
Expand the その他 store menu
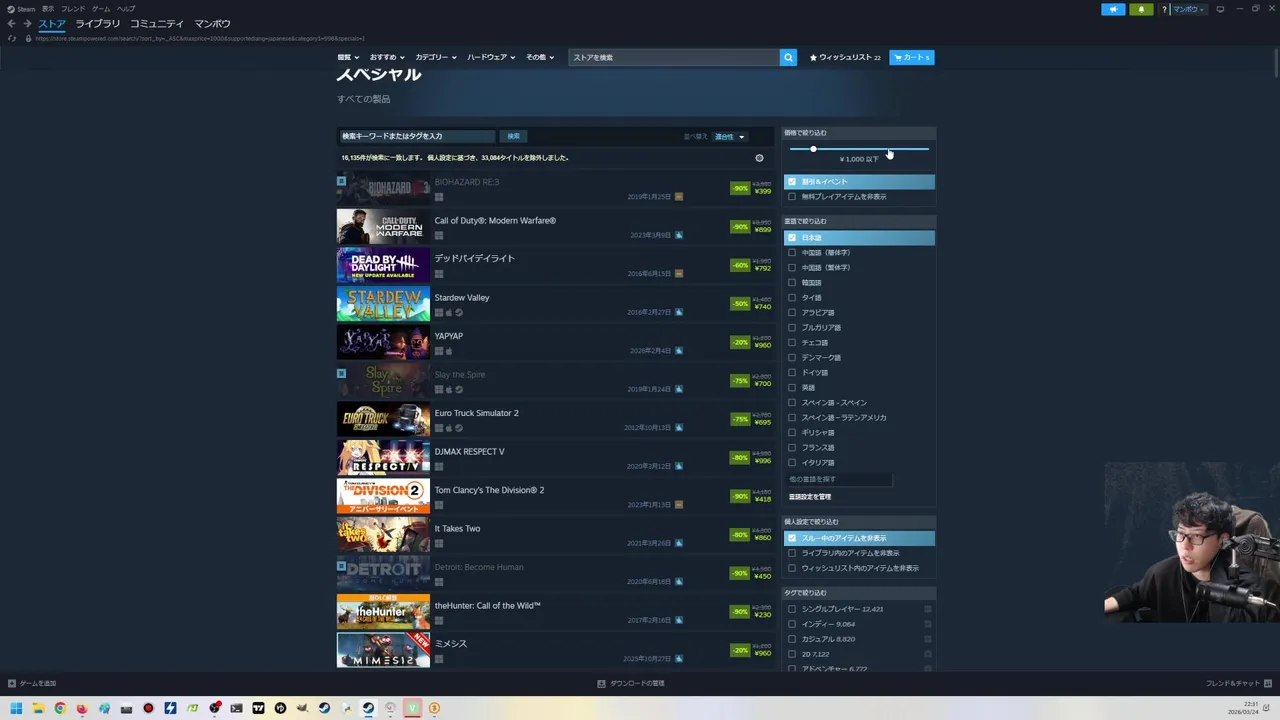tap(540, 58)
